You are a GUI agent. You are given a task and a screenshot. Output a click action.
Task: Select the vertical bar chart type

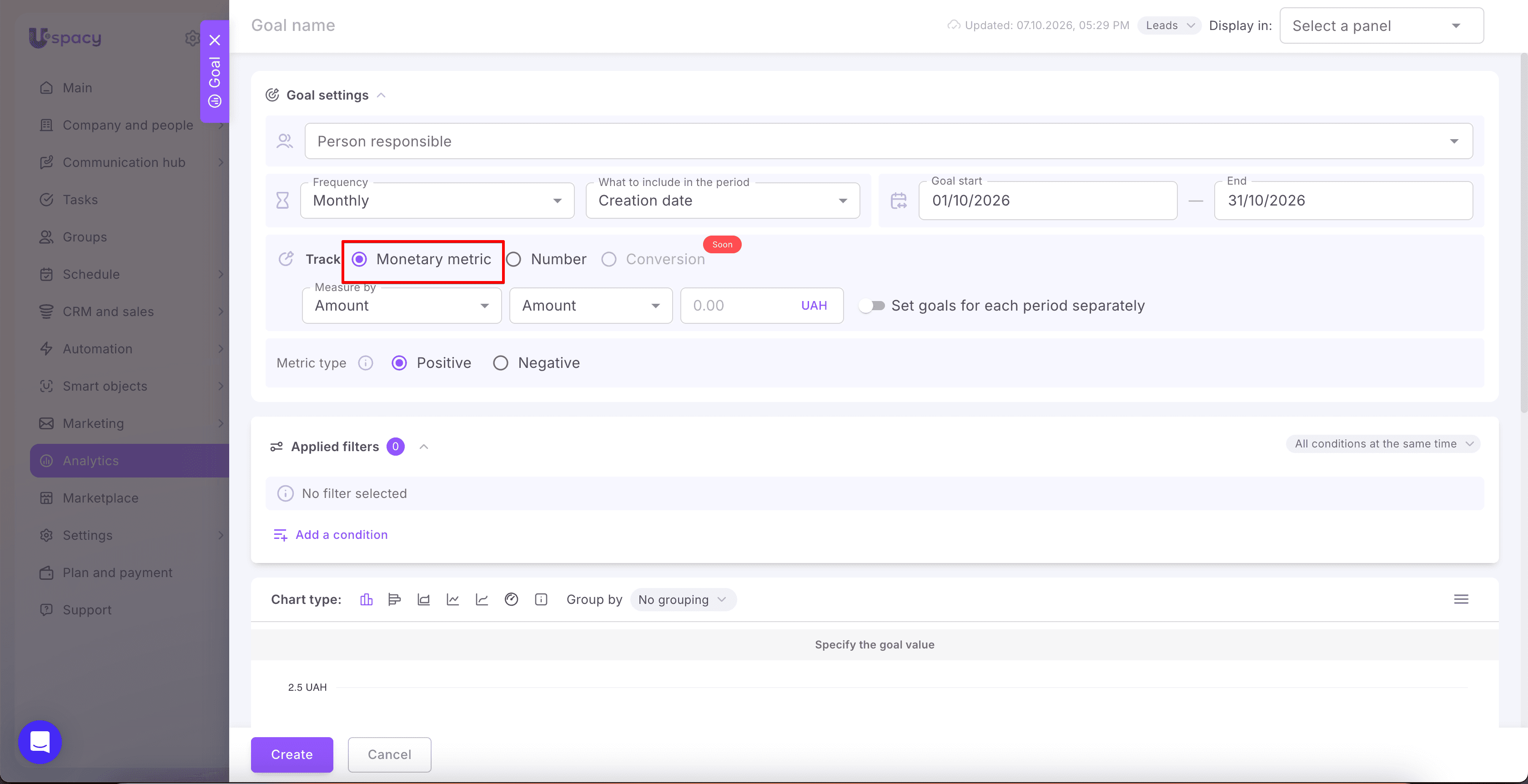coord(366,599)
